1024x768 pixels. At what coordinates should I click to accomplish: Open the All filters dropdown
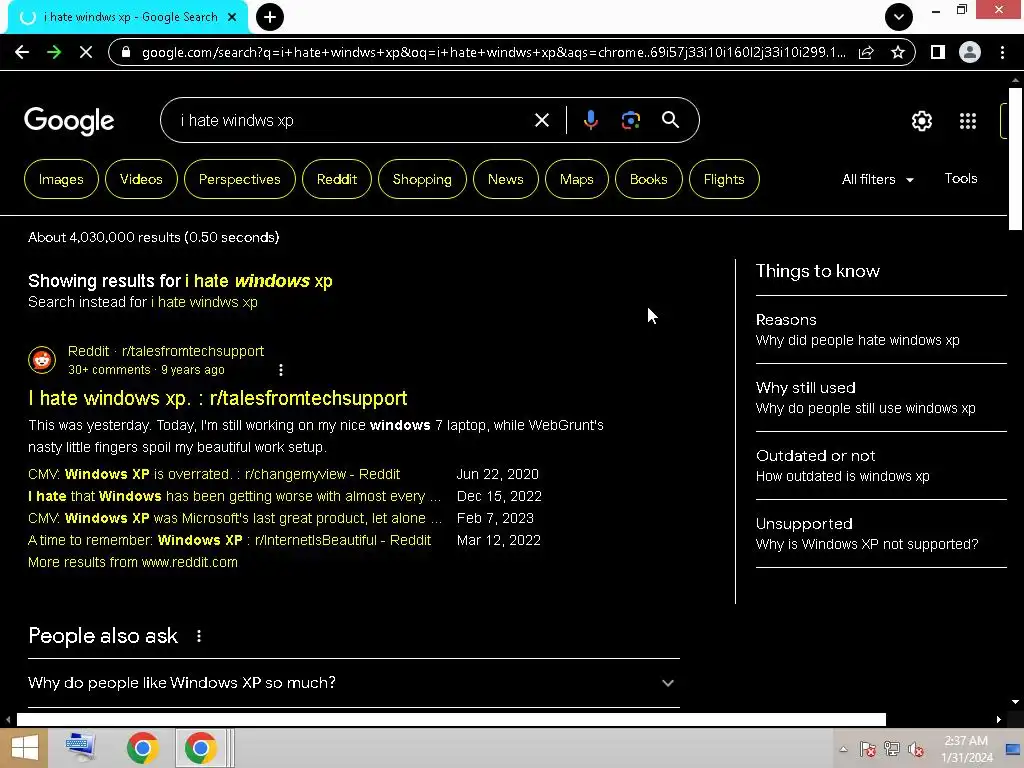(x=878, y=179)
